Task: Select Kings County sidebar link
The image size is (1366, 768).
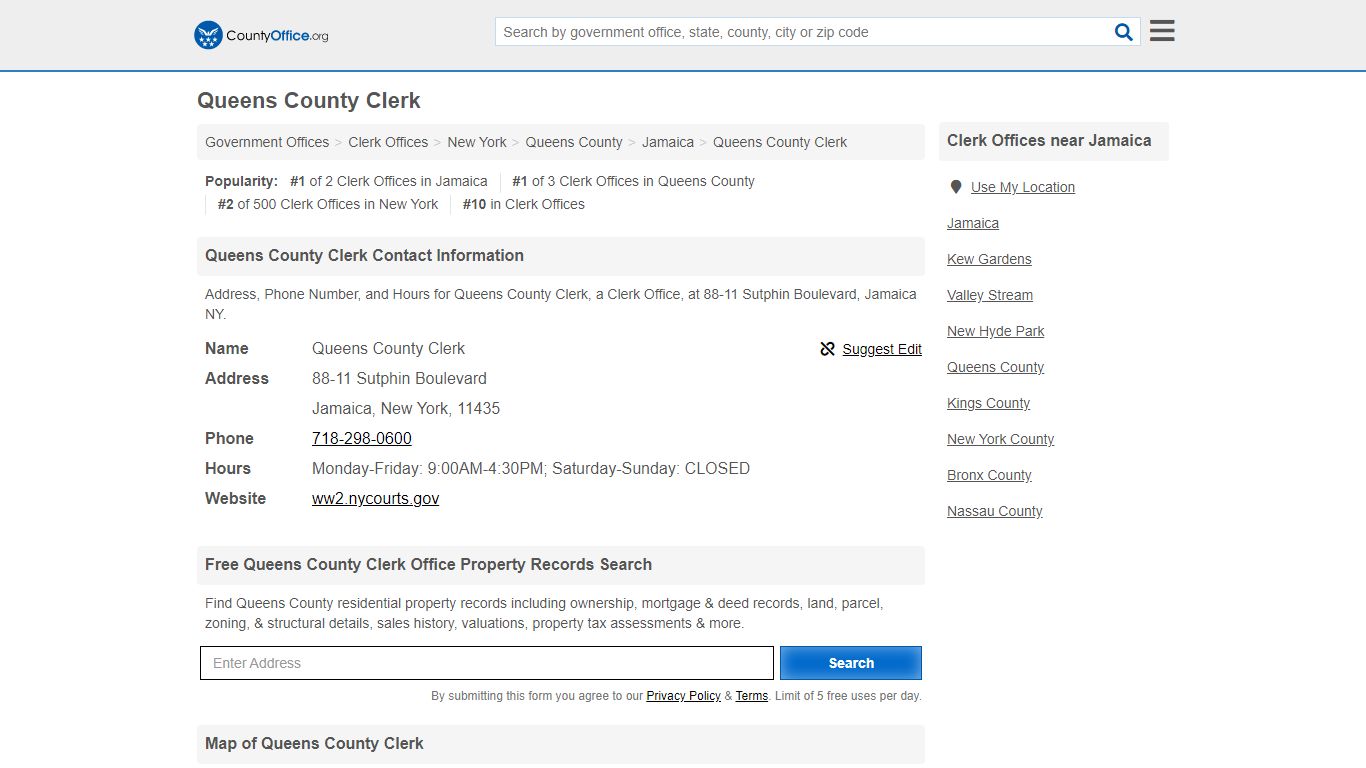Action: 988,403
